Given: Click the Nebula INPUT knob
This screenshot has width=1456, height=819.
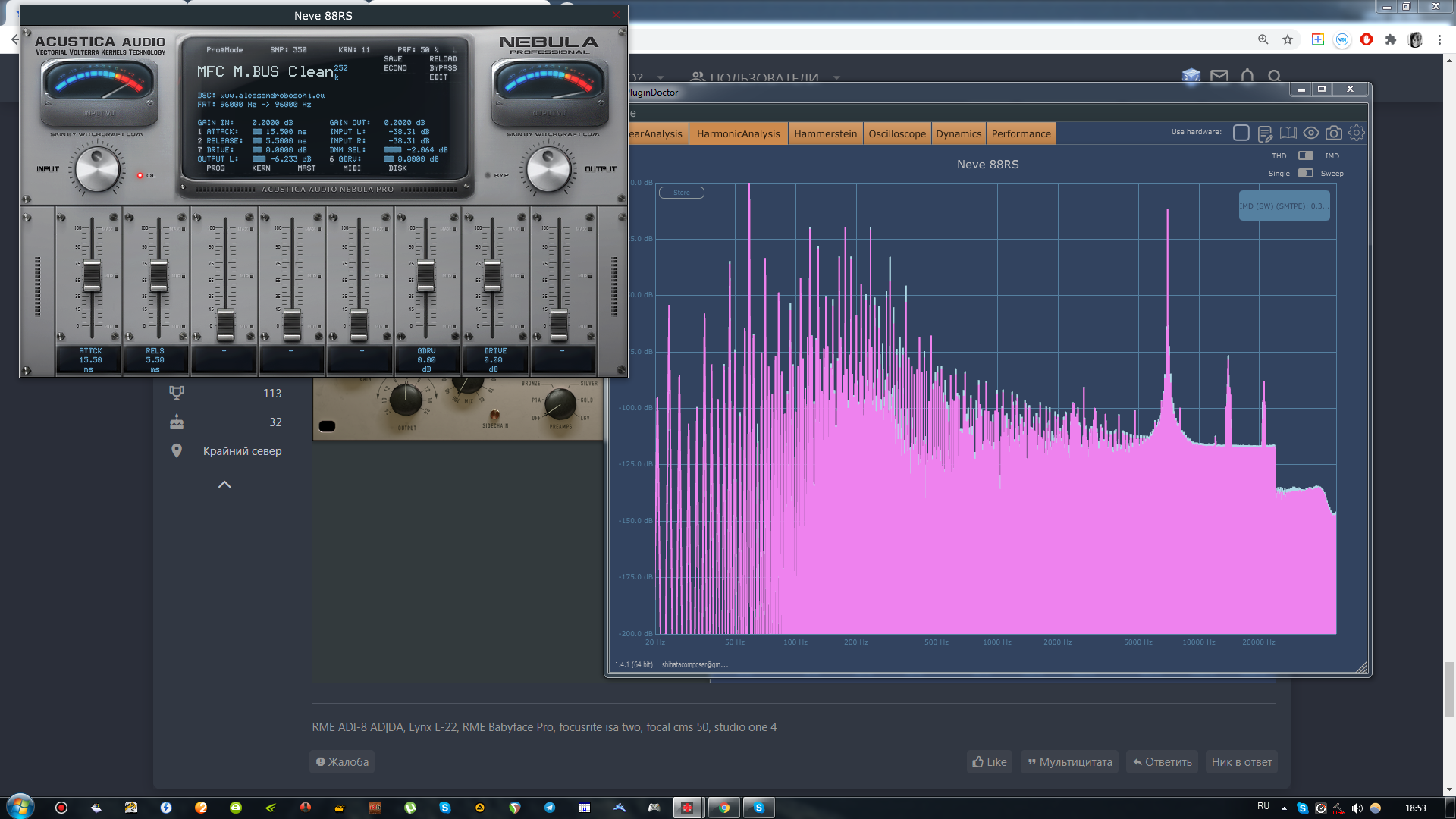Looking at the screenshot, I should coord(97,169).
